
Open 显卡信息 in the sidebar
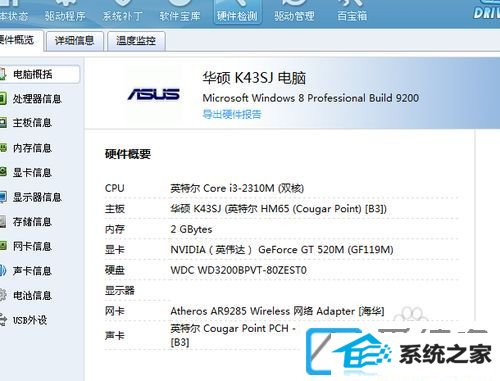[32, 172]
